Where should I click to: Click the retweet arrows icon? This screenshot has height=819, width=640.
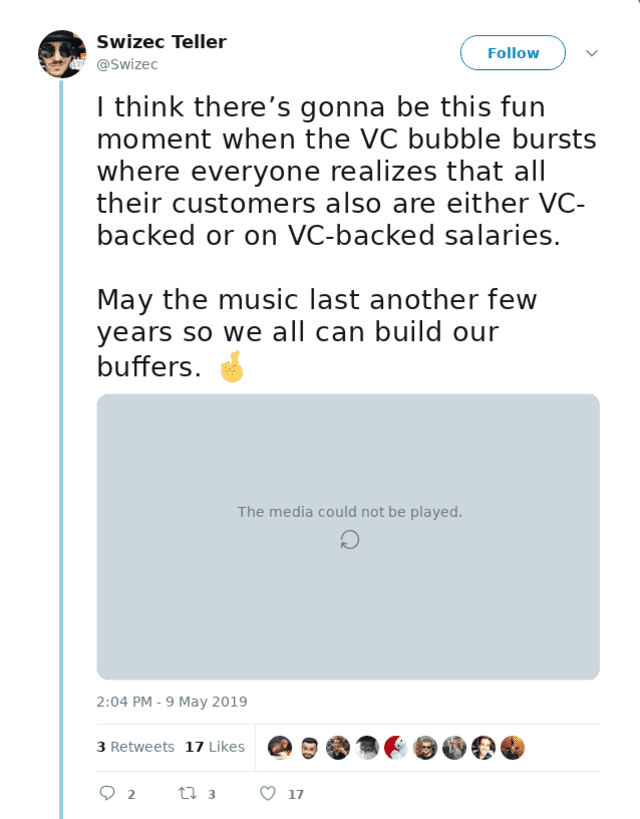[185, 793]
